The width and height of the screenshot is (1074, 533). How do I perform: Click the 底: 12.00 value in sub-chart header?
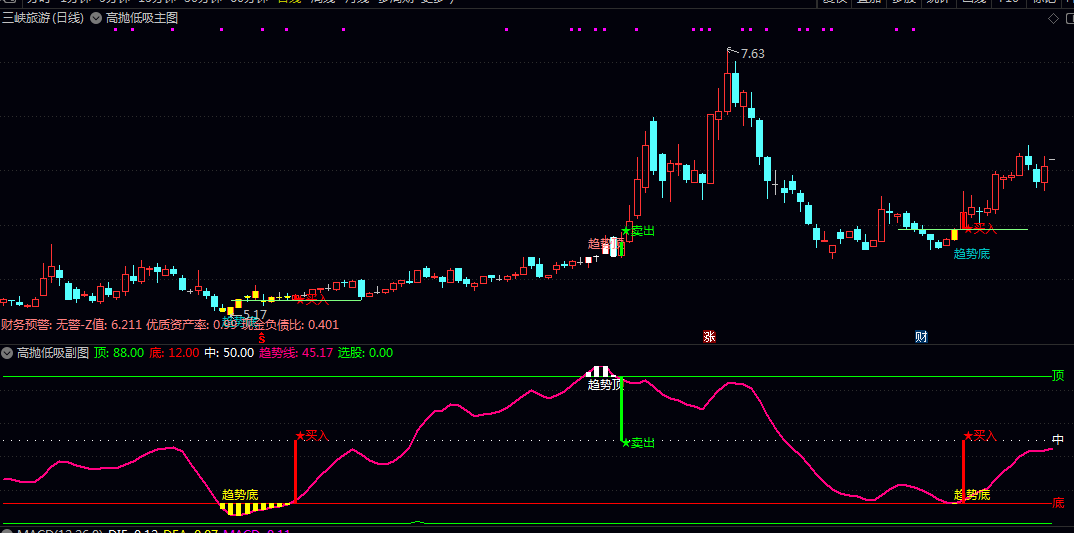(x=175, y=354)
